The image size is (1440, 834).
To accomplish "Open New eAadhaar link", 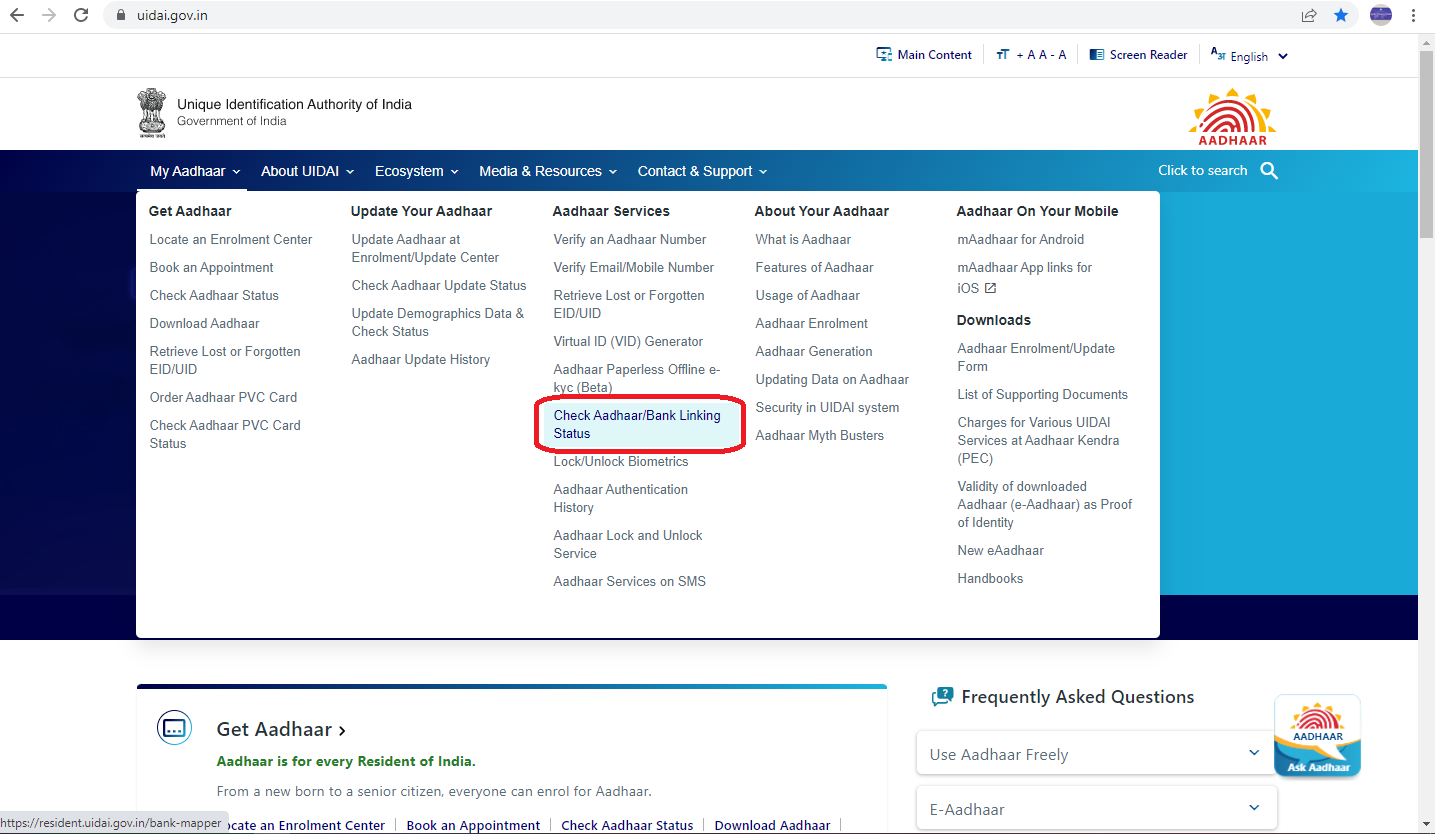I will [x=1001, y=551].
